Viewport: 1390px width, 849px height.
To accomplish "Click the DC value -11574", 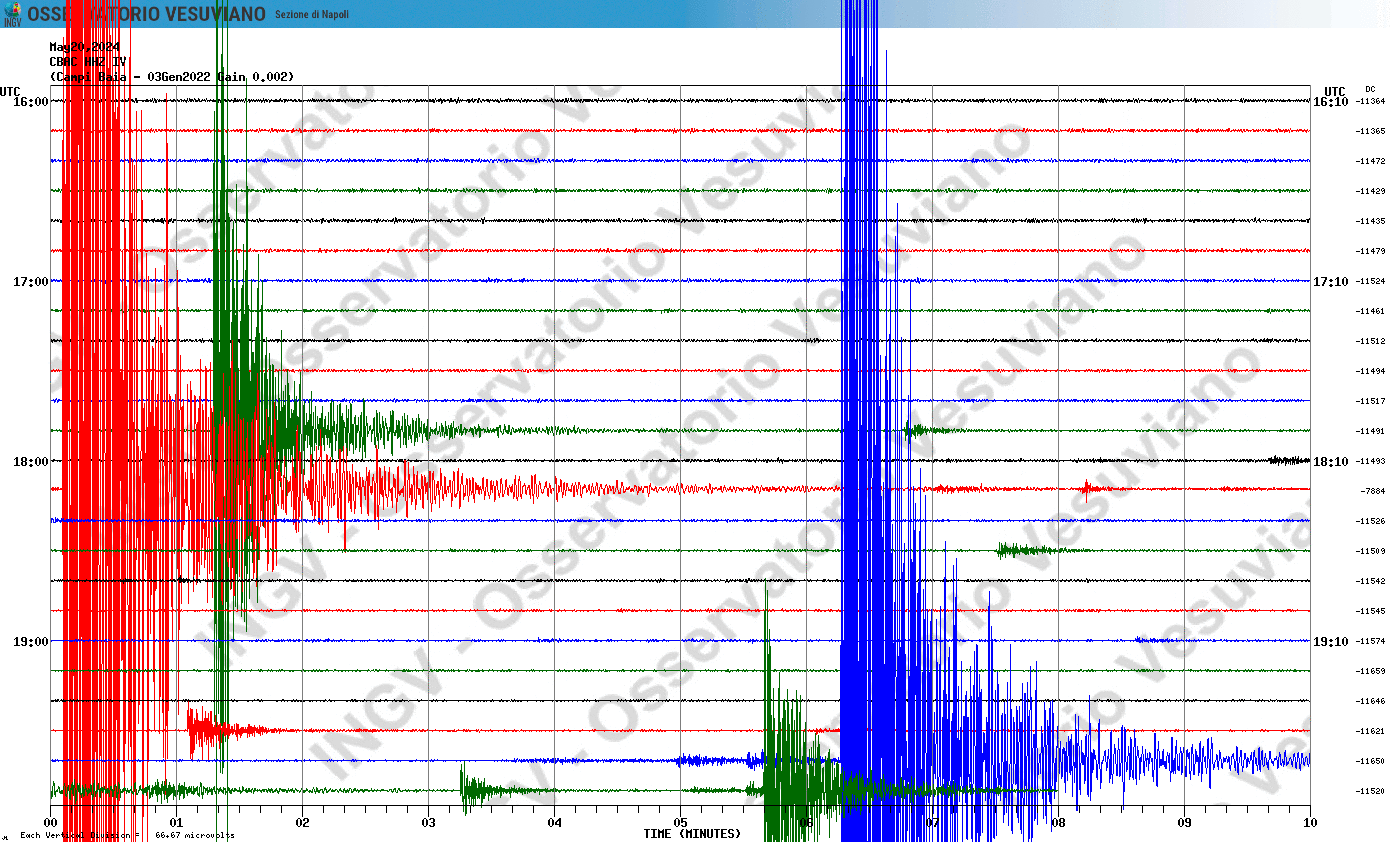I will 1370,641.
